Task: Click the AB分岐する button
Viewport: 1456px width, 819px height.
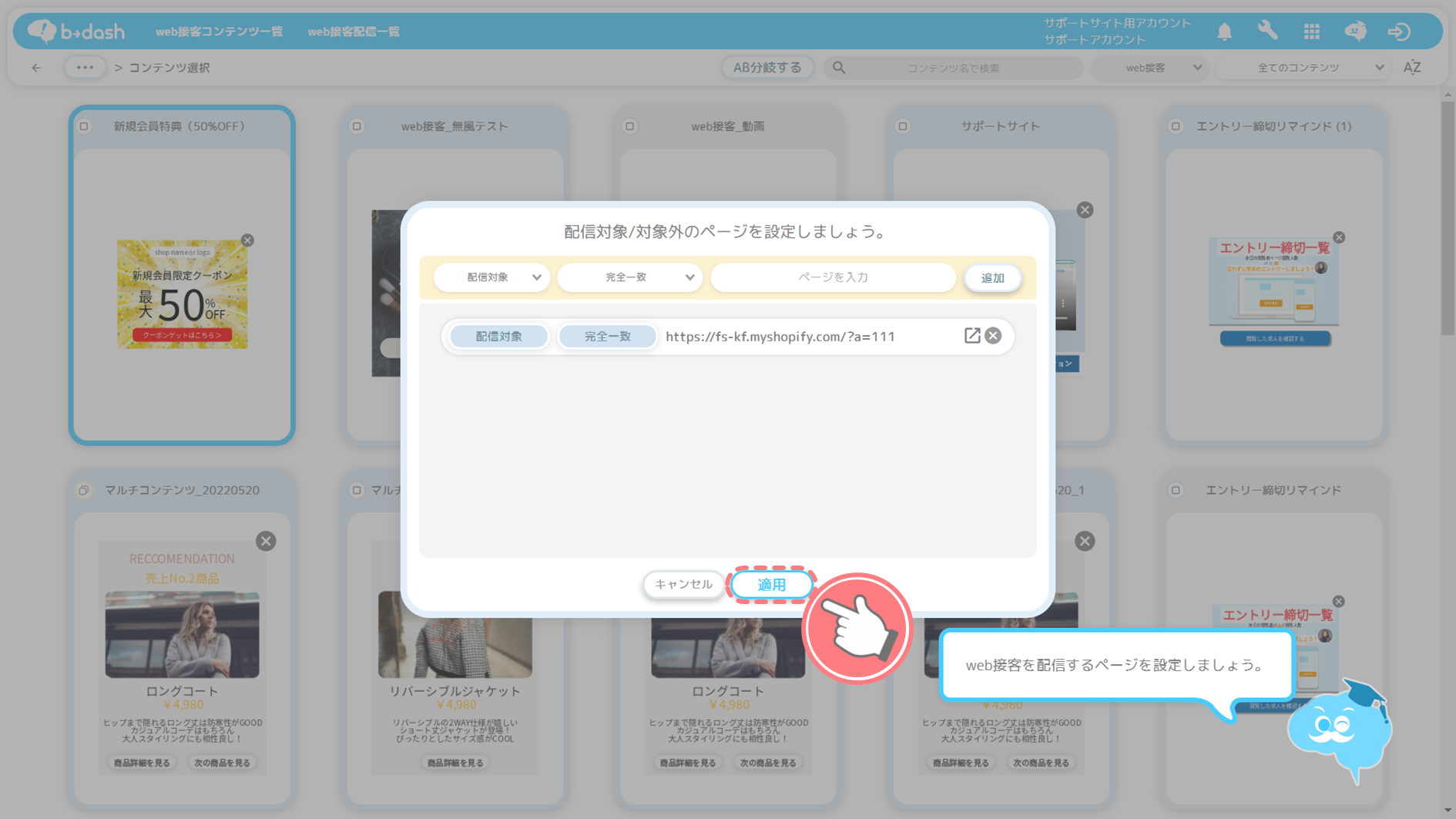Action: point(767,68)
